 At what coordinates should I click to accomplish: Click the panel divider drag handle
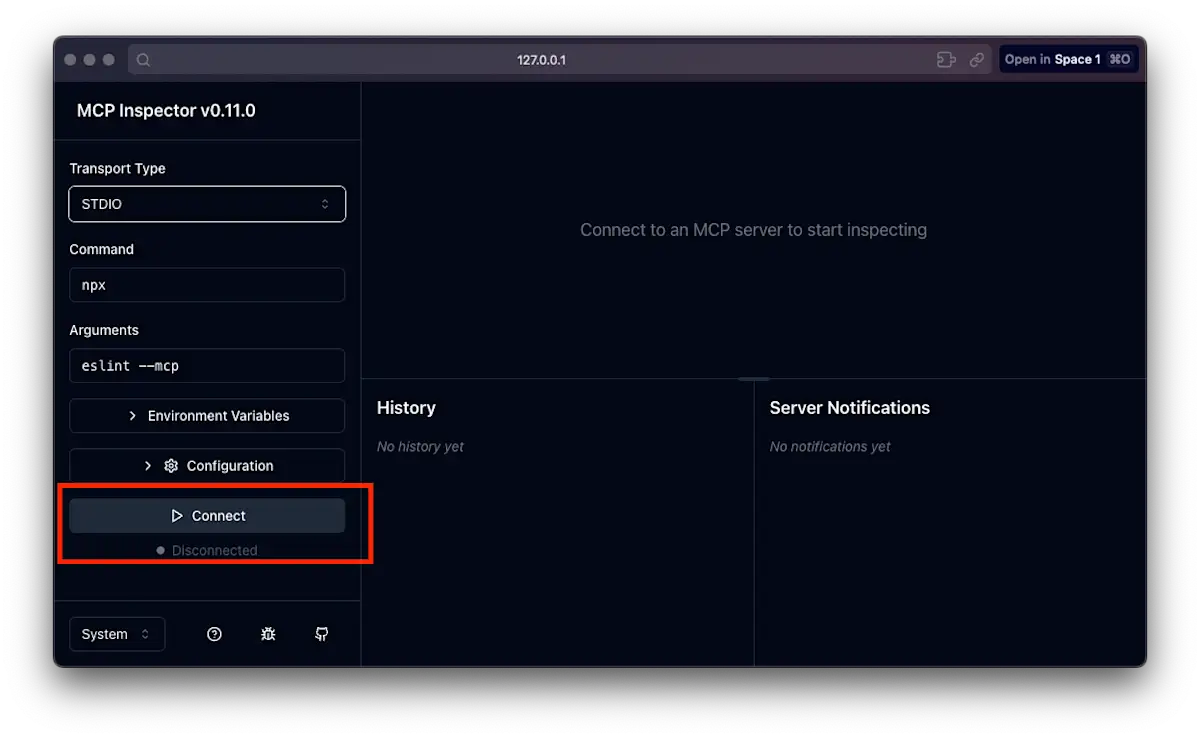tap(753, 379)
